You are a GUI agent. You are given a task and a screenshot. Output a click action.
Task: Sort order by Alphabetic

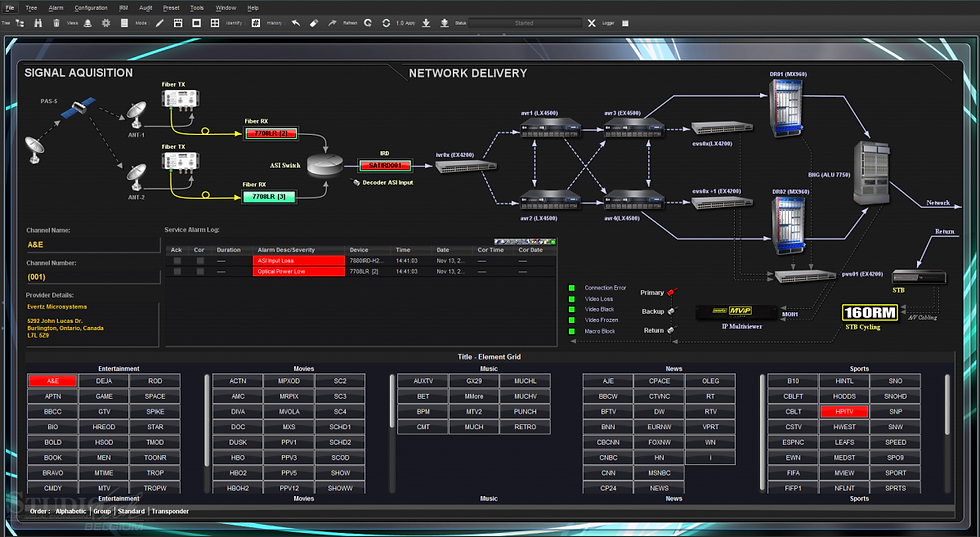(x=71, y=511)
